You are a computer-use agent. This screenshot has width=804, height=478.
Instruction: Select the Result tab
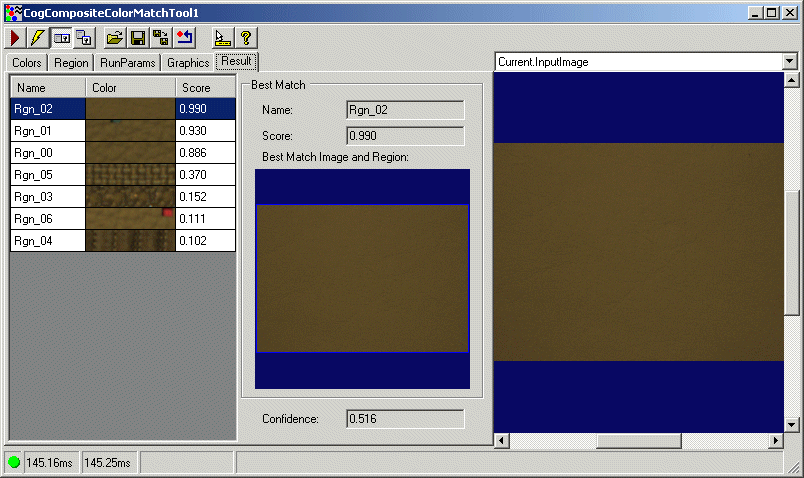(x=236, y=61)
